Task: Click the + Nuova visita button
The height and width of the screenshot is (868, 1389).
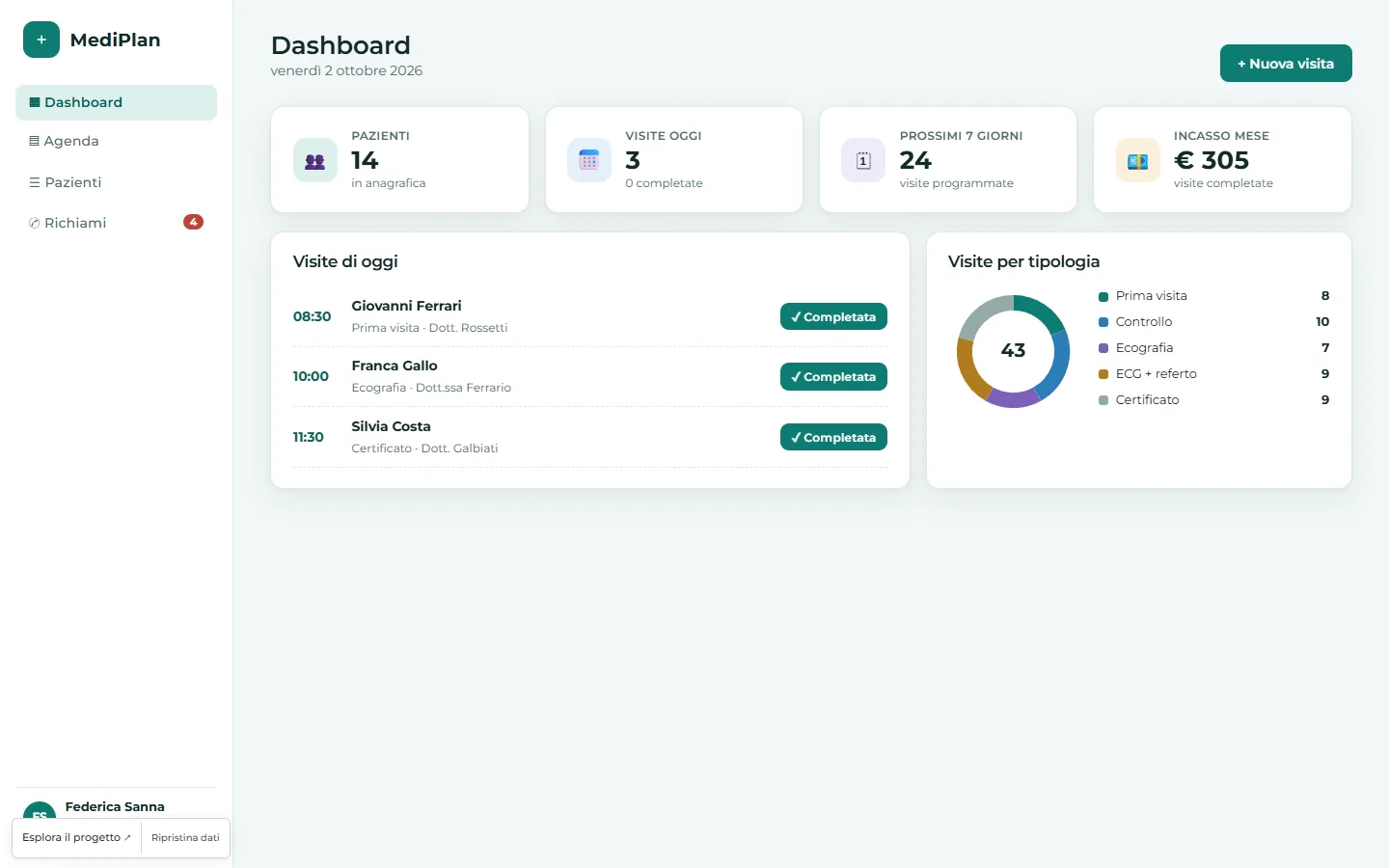Action: tap(1286, 64)
